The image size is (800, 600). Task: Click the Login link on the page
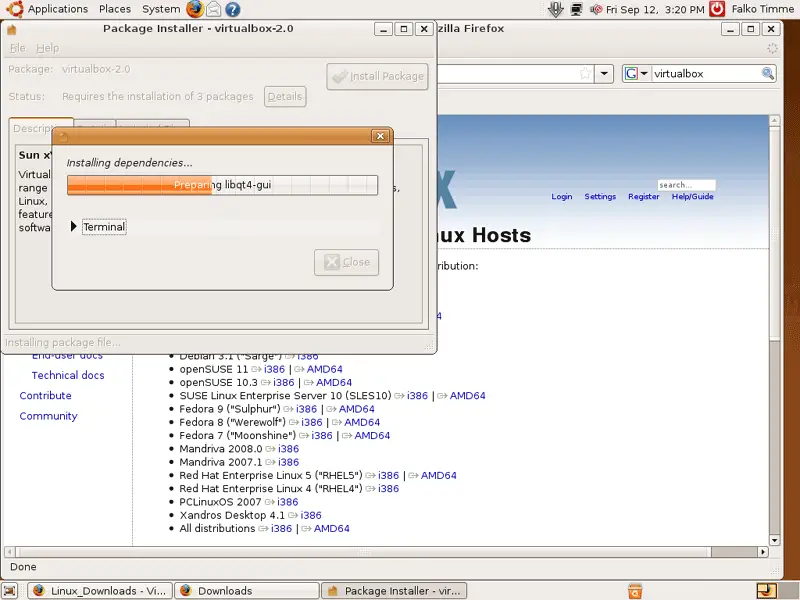pyautogui.click(x=562, y=196)
